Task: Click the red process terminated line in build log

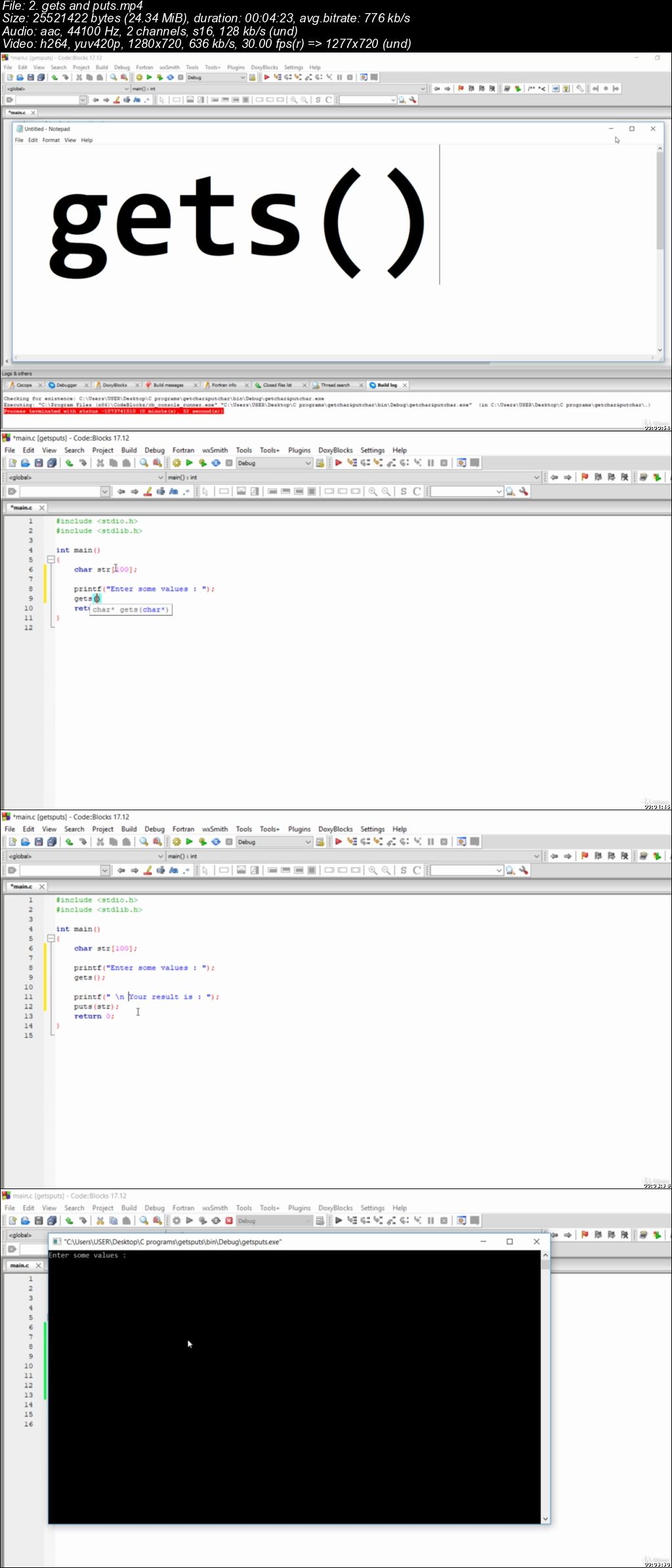Action: (x=114, y=411)
